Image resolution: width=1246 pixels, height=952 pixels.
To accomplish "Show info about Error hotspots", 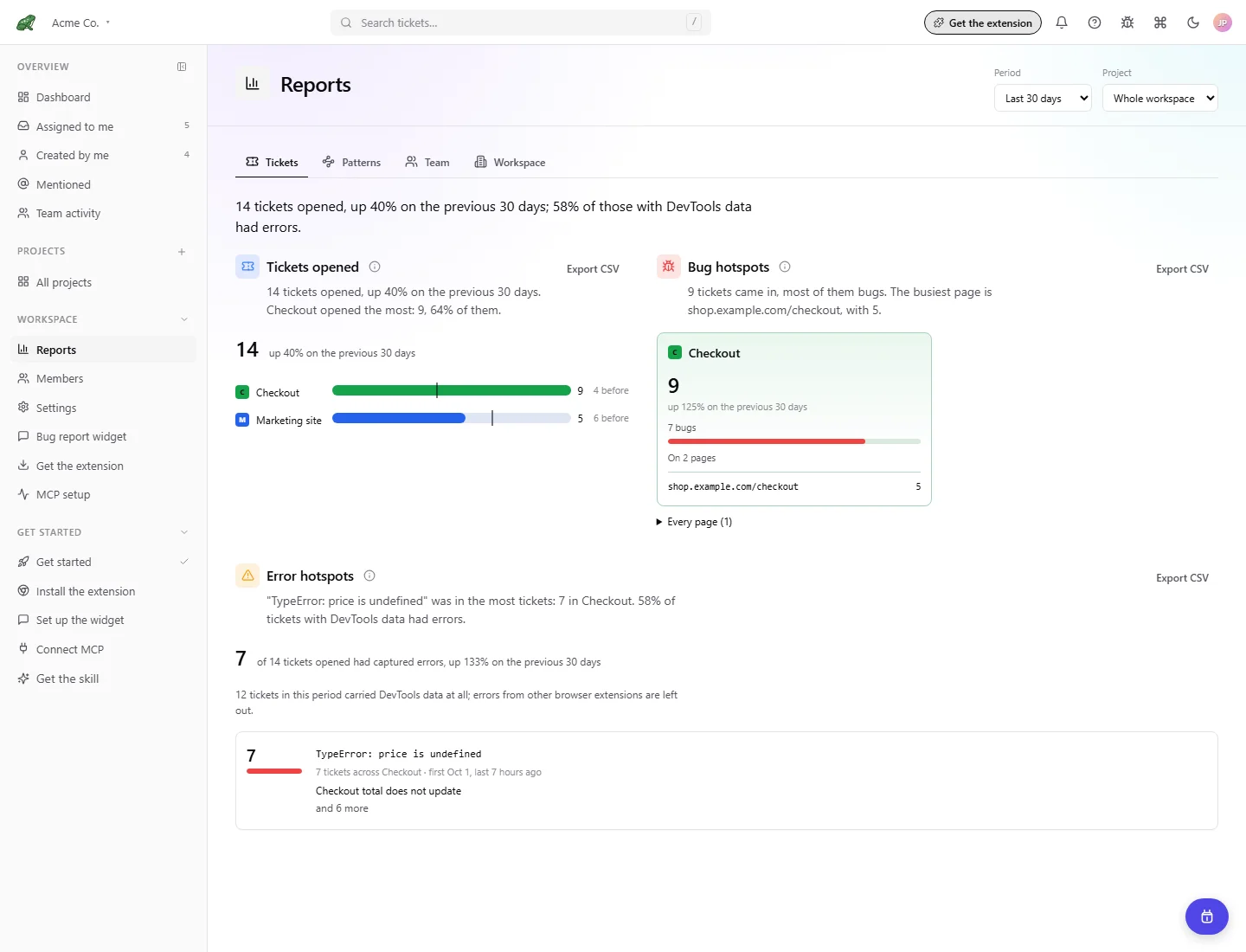I will (369, 576).
